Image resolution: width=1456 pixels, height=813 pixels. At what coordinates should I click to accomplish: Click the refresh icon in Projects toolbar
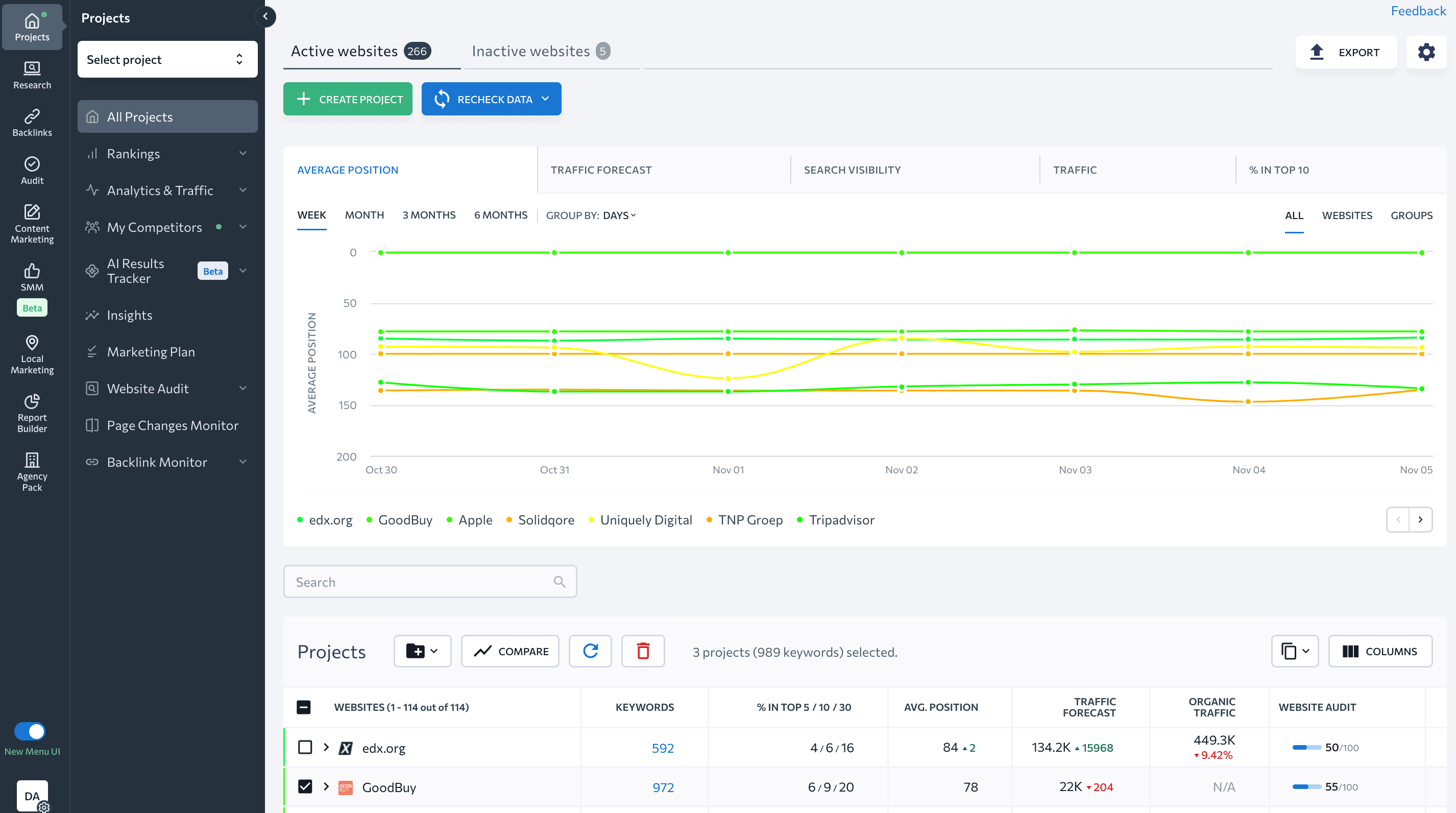coord(590,651)
